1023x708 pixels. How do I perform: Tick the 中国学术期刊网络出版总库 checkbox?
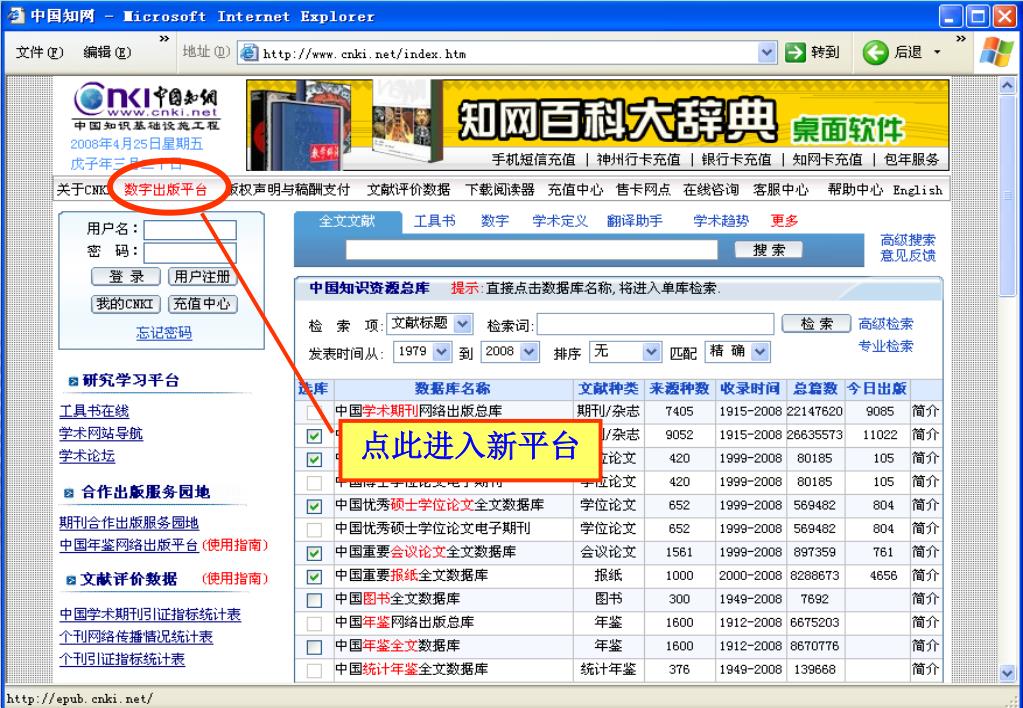314,412
